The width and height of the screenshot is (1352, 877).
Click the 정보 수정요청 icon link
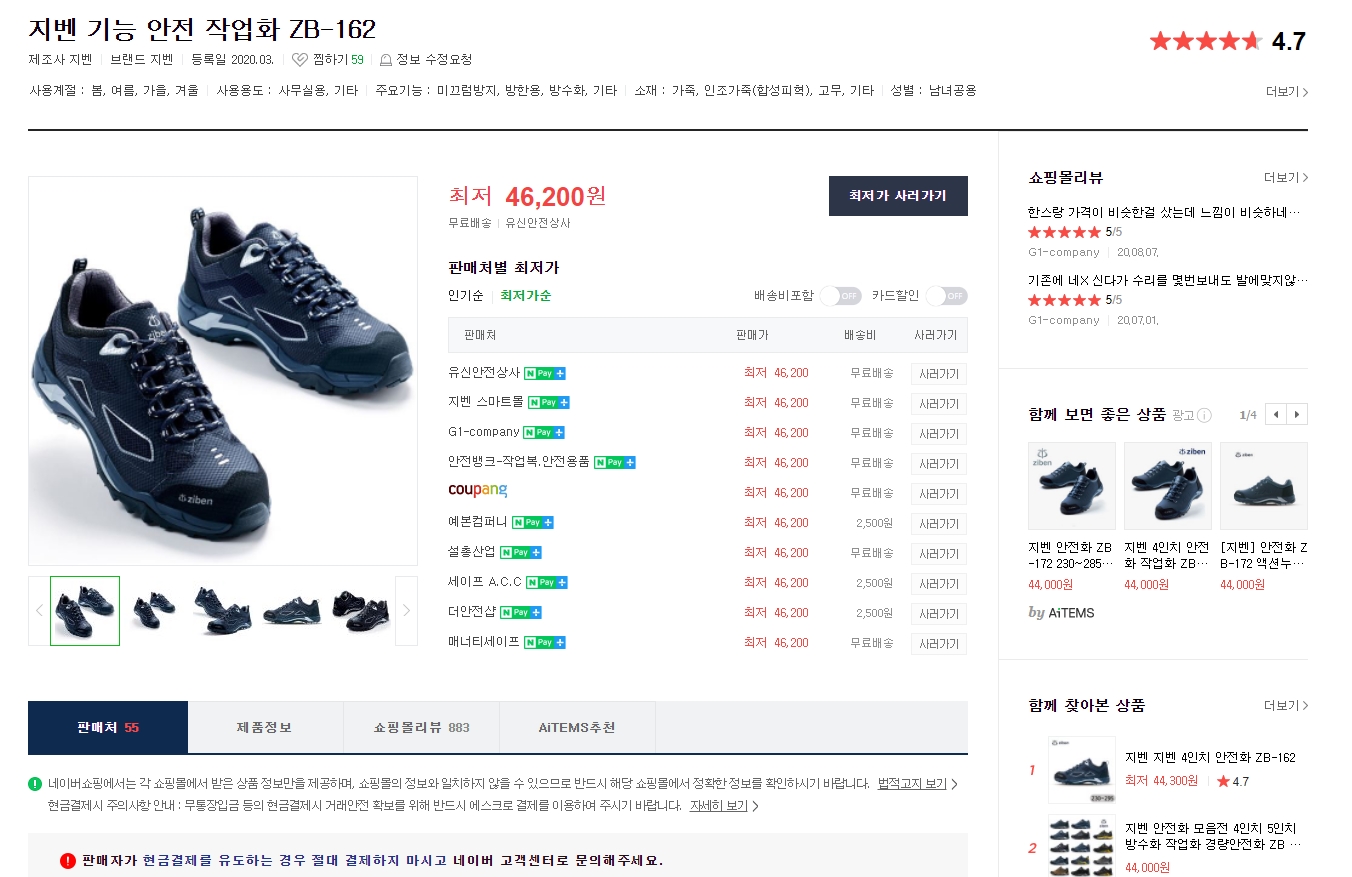386,60
